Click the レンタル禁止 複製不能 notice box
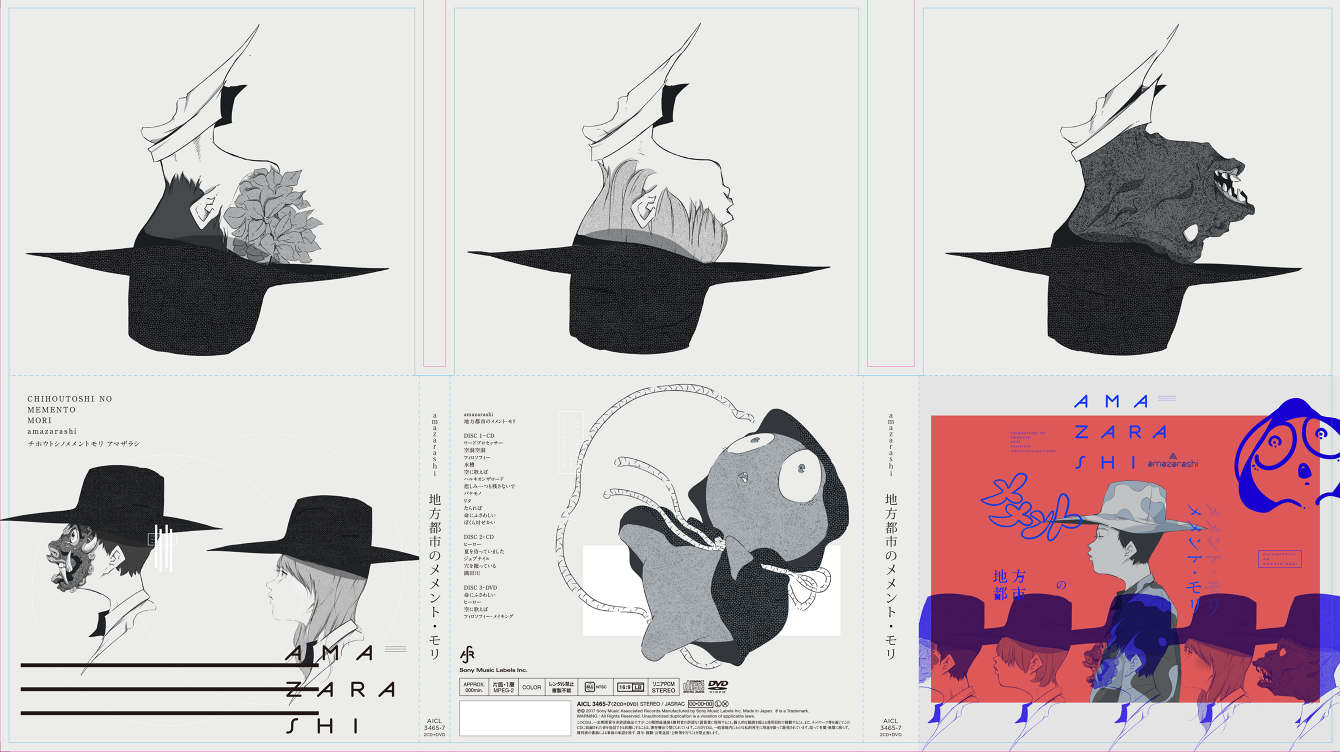This screenshot has width=1340, height=752. coord(561,687)
